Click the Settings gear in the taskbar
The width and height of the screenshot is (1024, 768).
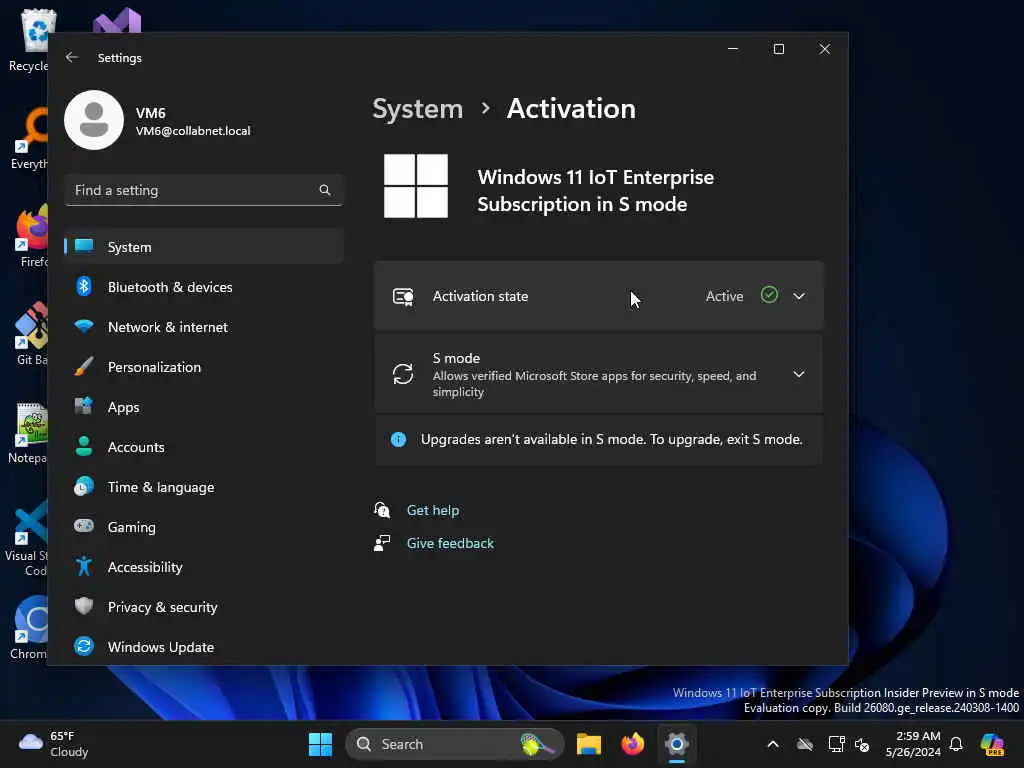tap(677, 744)
